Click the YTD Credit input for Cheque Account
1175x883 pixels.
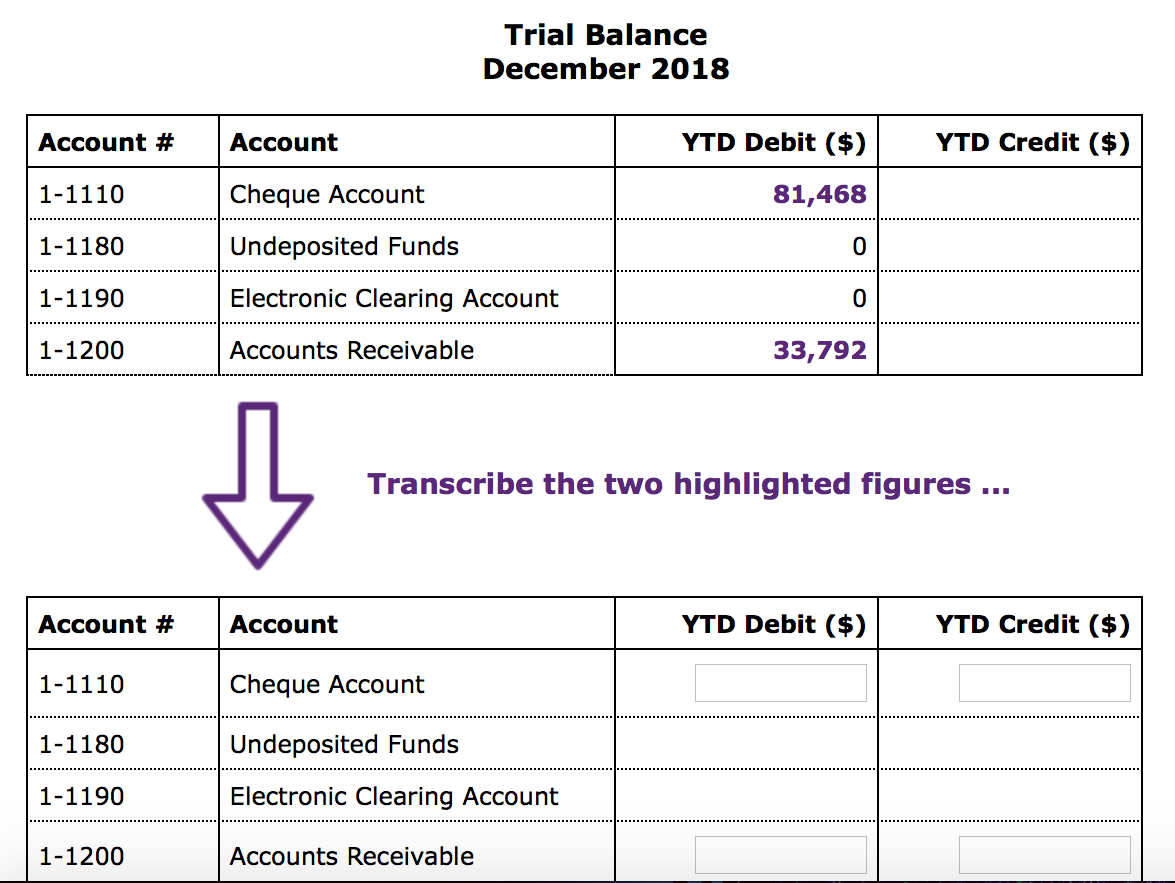pyautogui.click(x=1043, y=683)
